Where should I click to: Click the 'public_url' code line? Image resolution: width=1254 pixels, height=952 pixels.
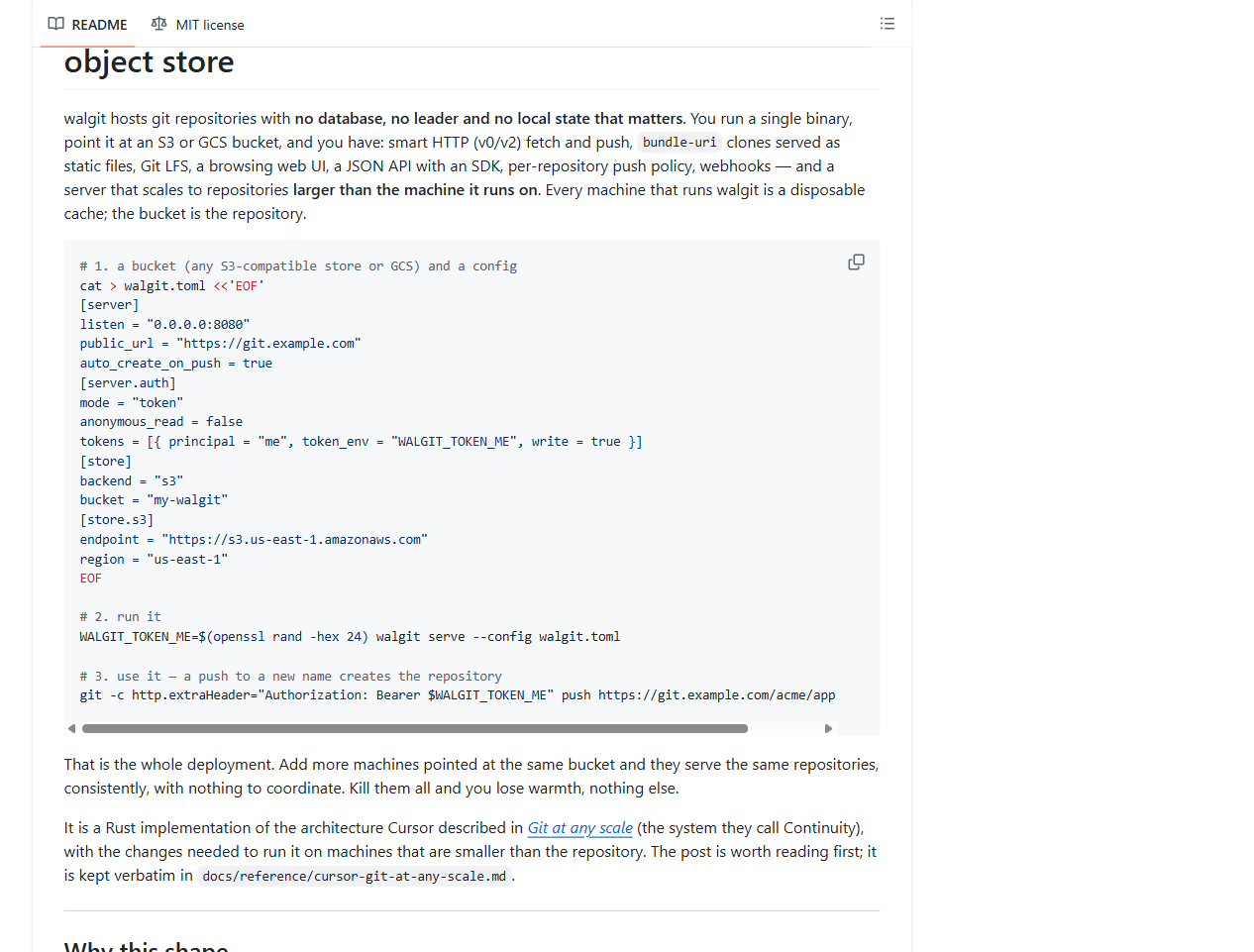(221, 344)
